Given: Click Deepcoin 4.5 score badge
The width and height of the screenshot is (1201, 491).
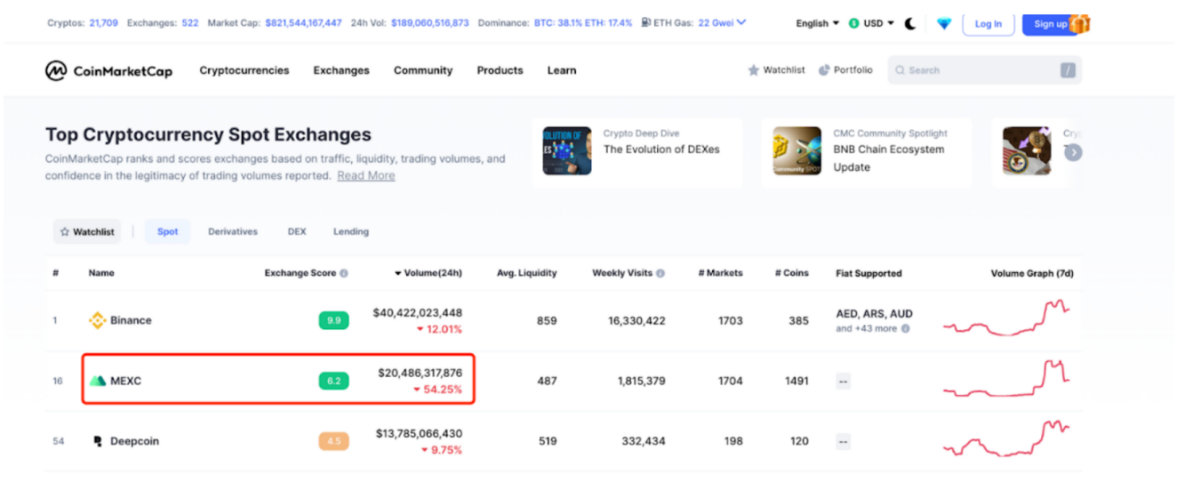Looking at the screenshot, I should (x=334, y=441).
